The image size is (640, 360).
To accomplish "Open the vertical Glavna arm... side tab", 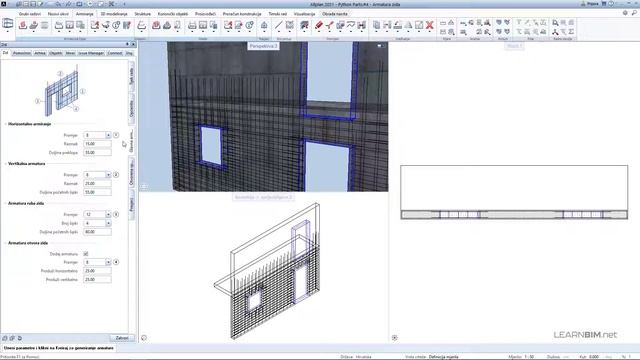I will click(131, 141).
